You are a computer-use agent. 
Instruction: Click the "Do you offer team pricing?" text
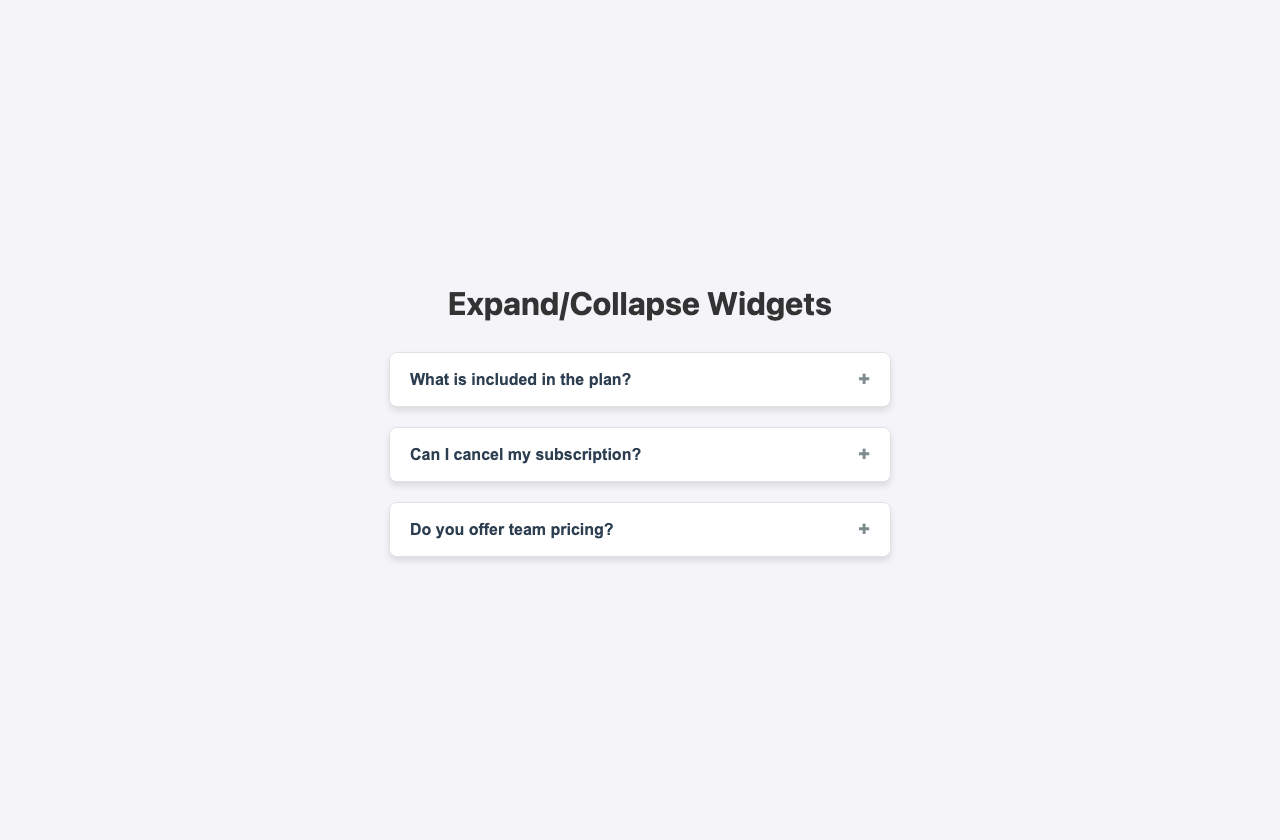tap(511, 529)
